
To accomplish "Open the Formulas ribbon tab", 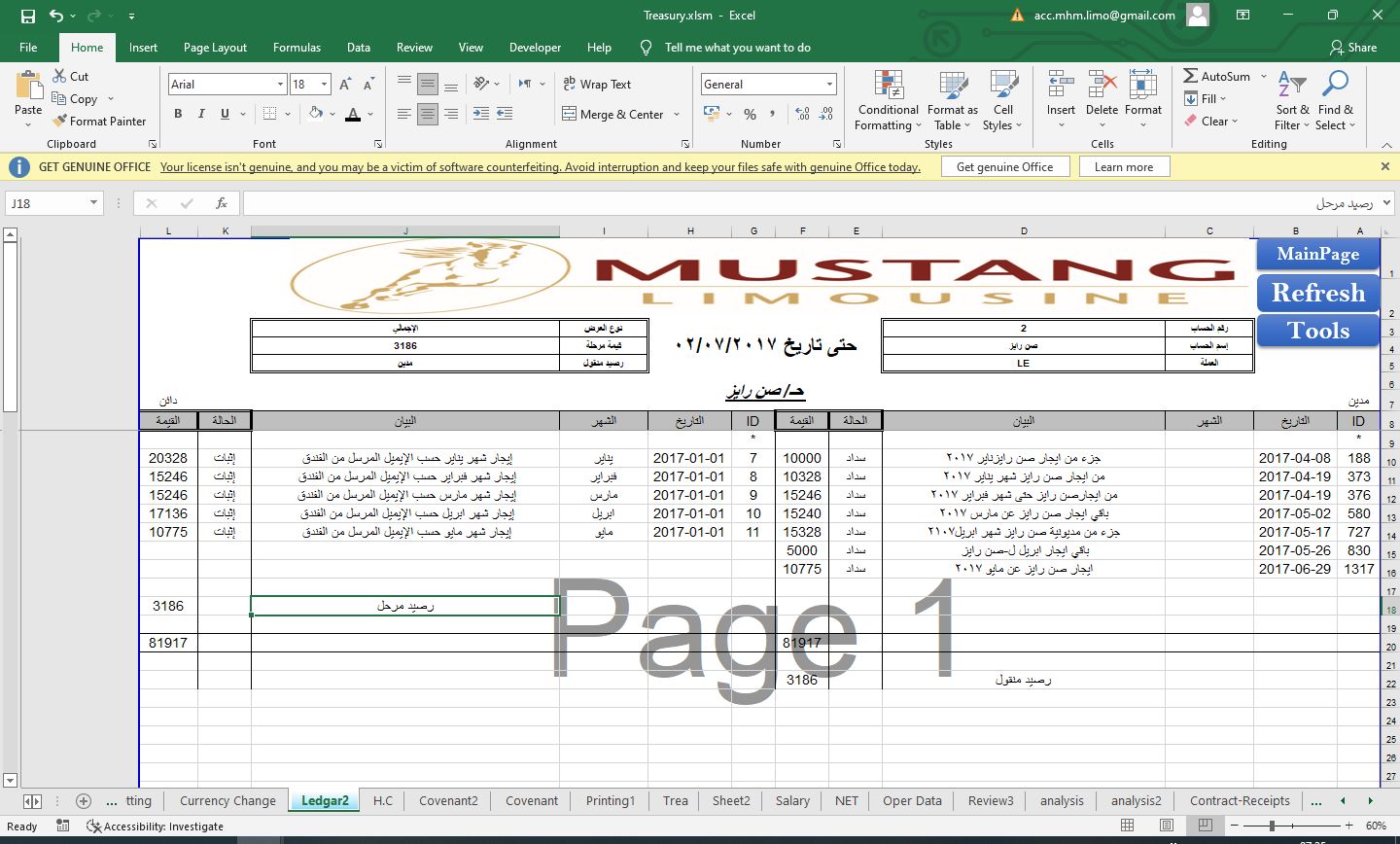I will [x=297, y=48].
